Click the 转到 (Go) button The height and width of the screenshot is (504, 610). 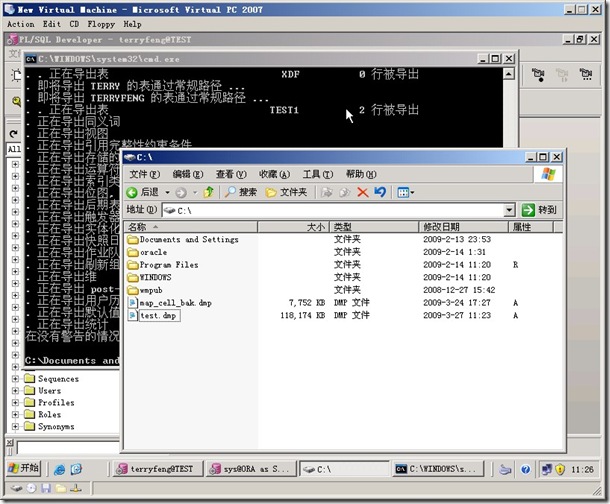pos(540,210)
